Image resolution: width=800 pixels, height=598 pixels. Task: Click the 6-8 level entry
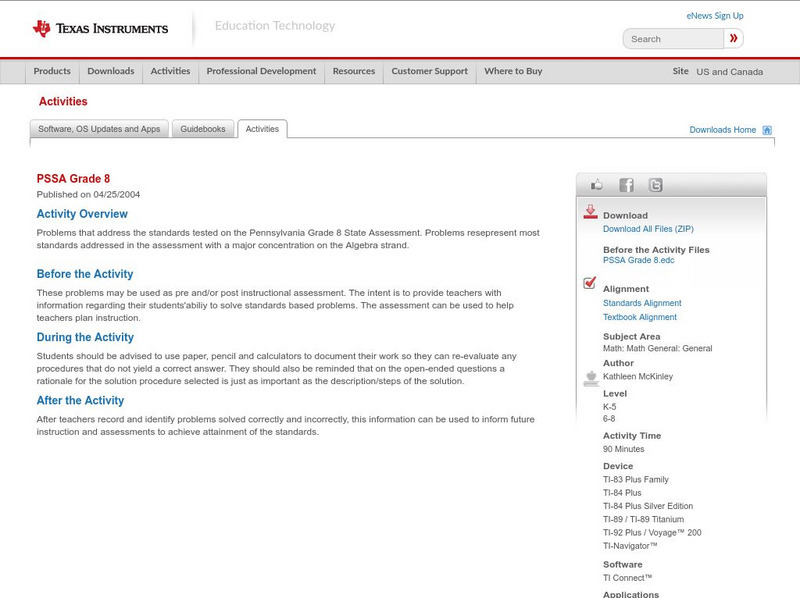coord(609,419)
